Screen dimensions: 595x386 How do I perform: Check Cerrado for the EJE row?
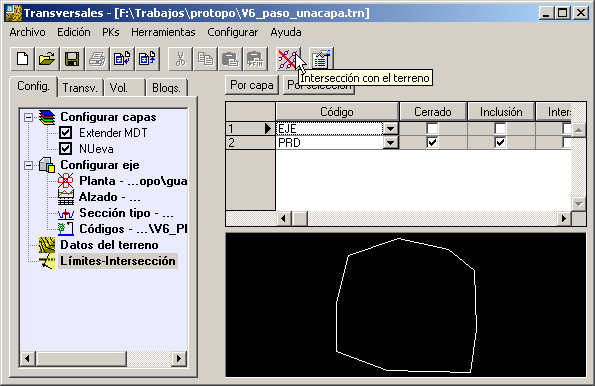tap(432, 129)
